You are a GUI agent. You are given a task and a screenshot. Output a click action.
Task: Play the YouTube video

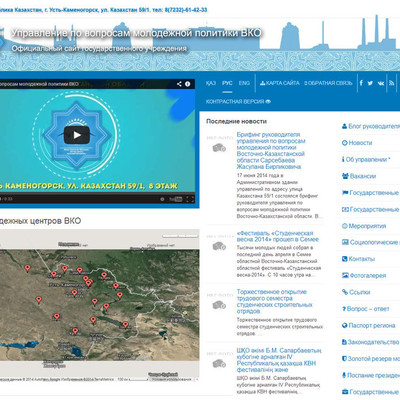point(77,135)
